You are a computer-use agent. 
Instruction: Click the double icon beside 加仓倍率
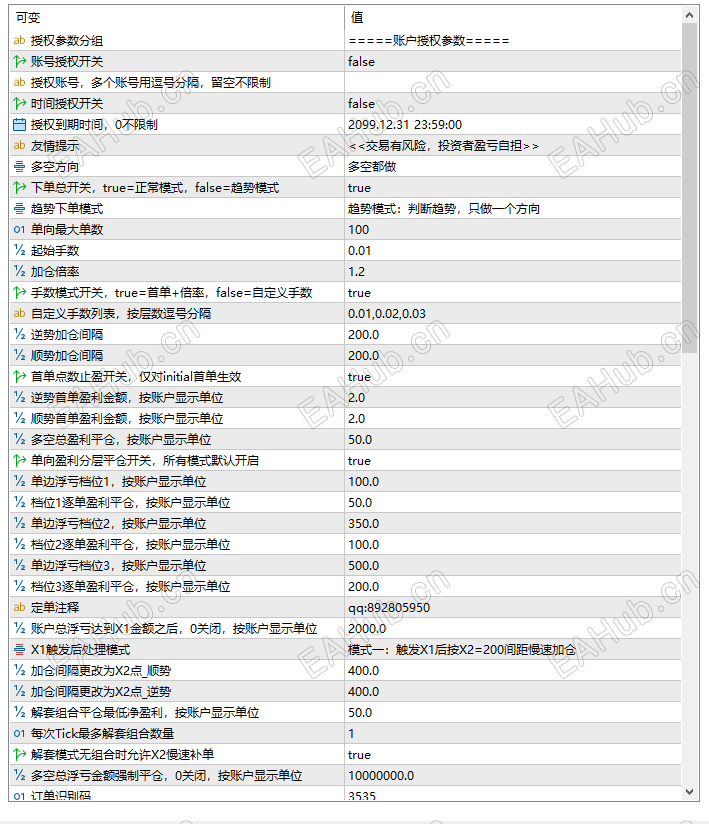point(19,272)
